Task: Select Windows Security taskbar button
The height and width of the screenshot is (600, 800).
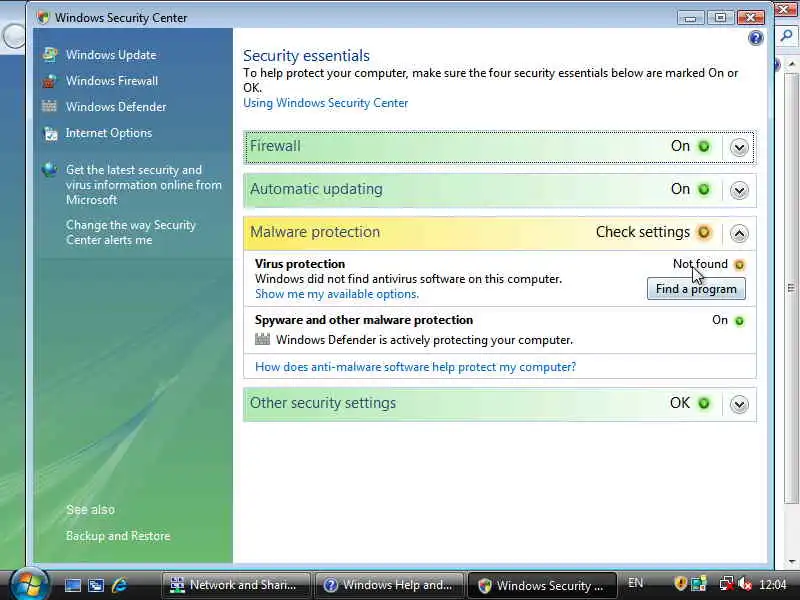Action: coord(542,585)
